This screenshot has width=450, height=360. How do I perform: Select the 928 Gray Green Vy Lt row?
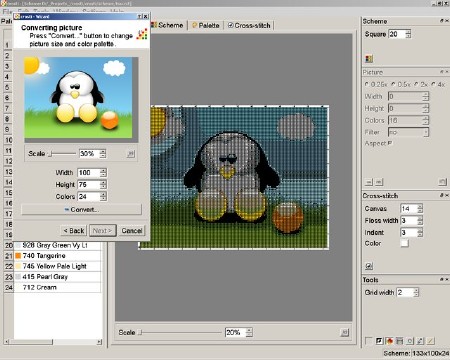point(57,245)
